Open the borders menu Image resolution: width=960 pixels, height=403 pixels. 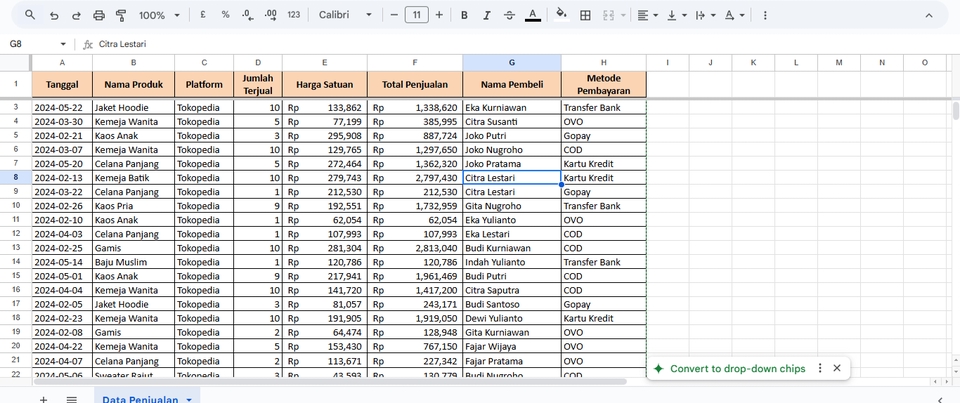(585, 15)
